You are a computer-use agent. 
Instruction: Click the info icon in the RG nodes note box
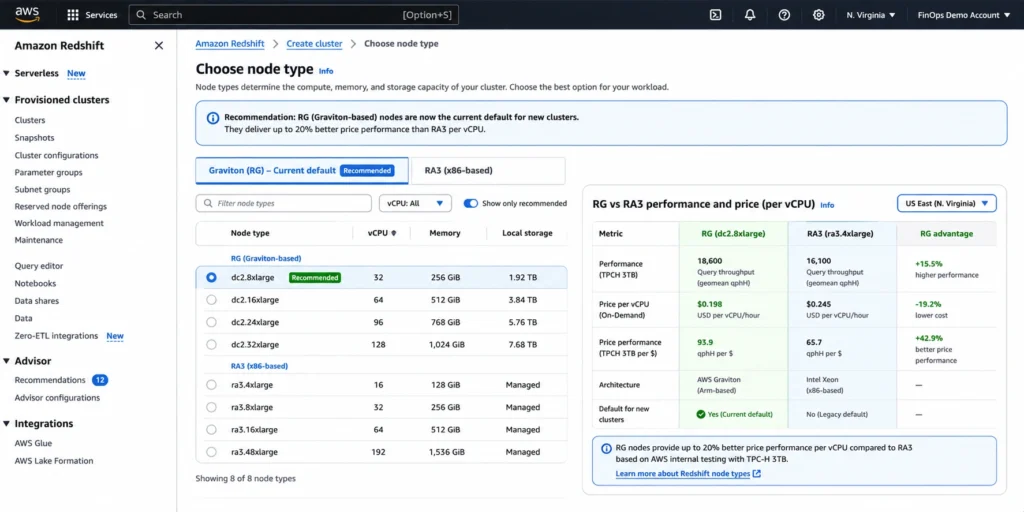[x=605, y=449]
